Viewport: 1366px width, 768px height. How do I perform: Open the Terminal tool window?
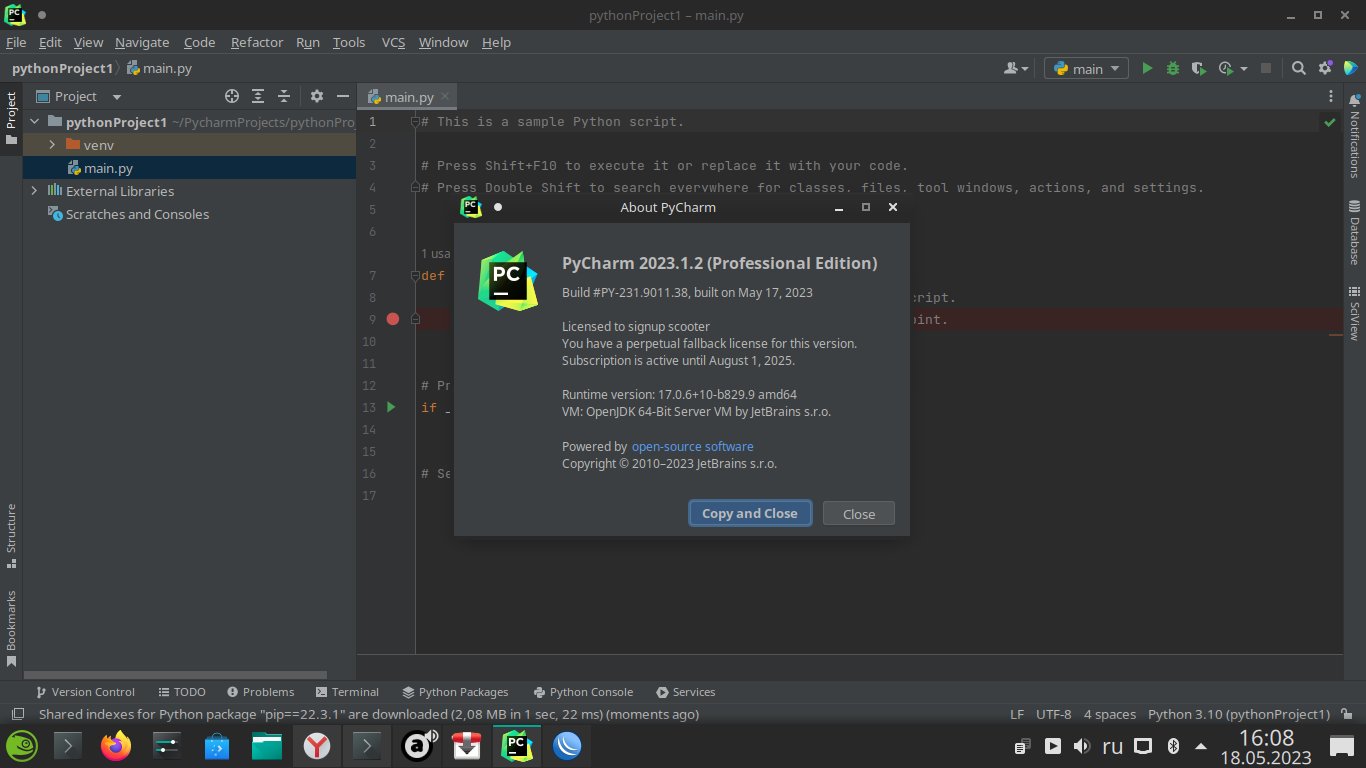point(347,692)
